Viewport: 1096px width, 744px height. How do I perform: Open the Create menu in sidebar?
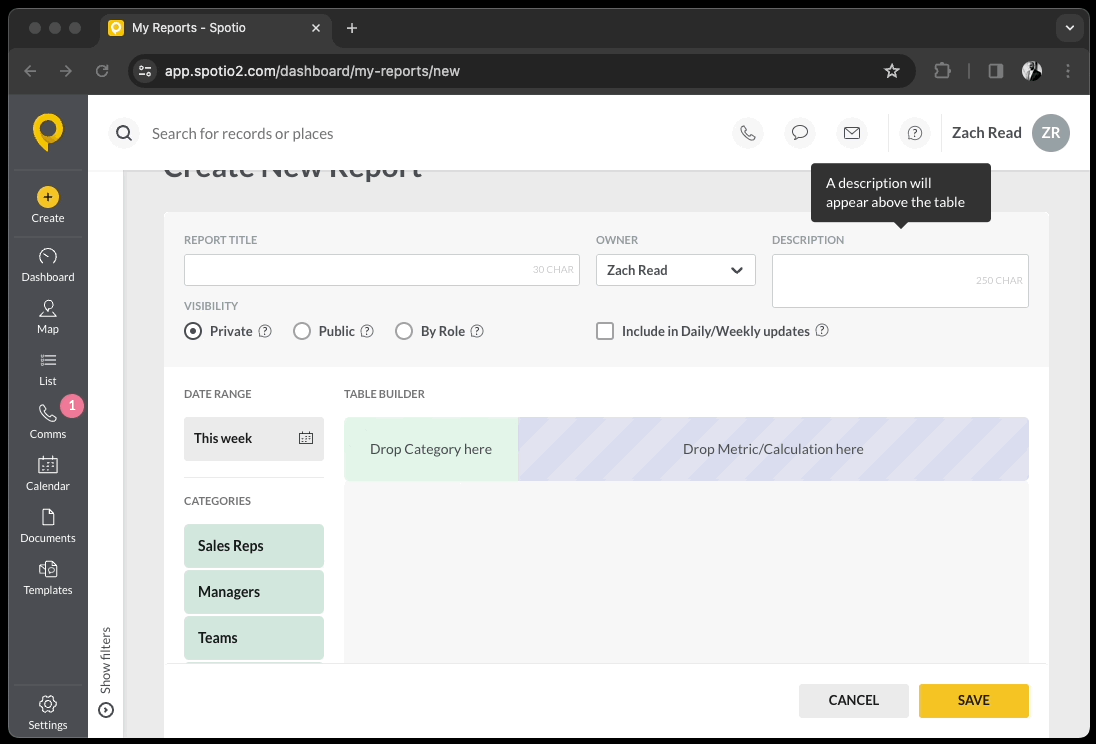point(48,206)
